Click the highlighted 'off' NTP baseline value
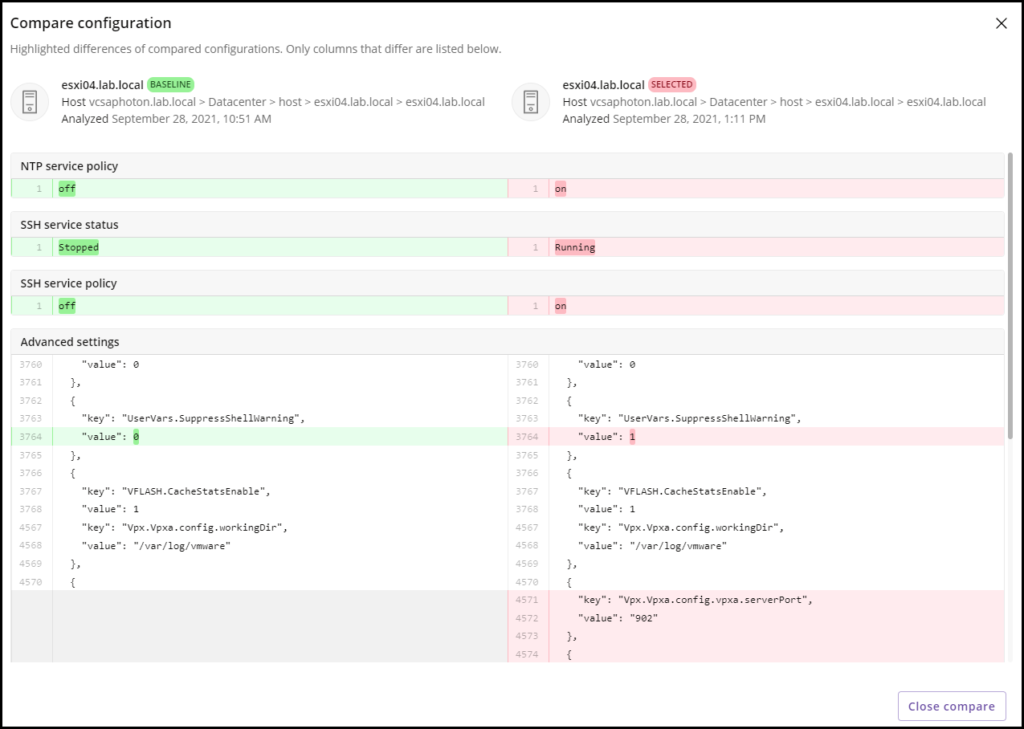The image size is (1024, 729). tap(66, 188)
